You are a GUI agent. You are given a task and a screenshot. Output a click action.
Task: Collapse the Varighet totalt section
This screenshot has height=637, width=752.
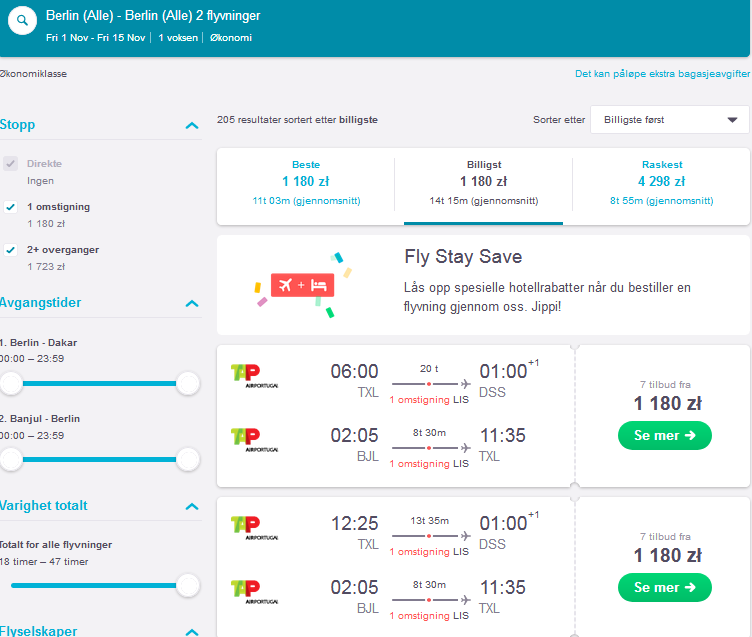click(x=192, y=506)
